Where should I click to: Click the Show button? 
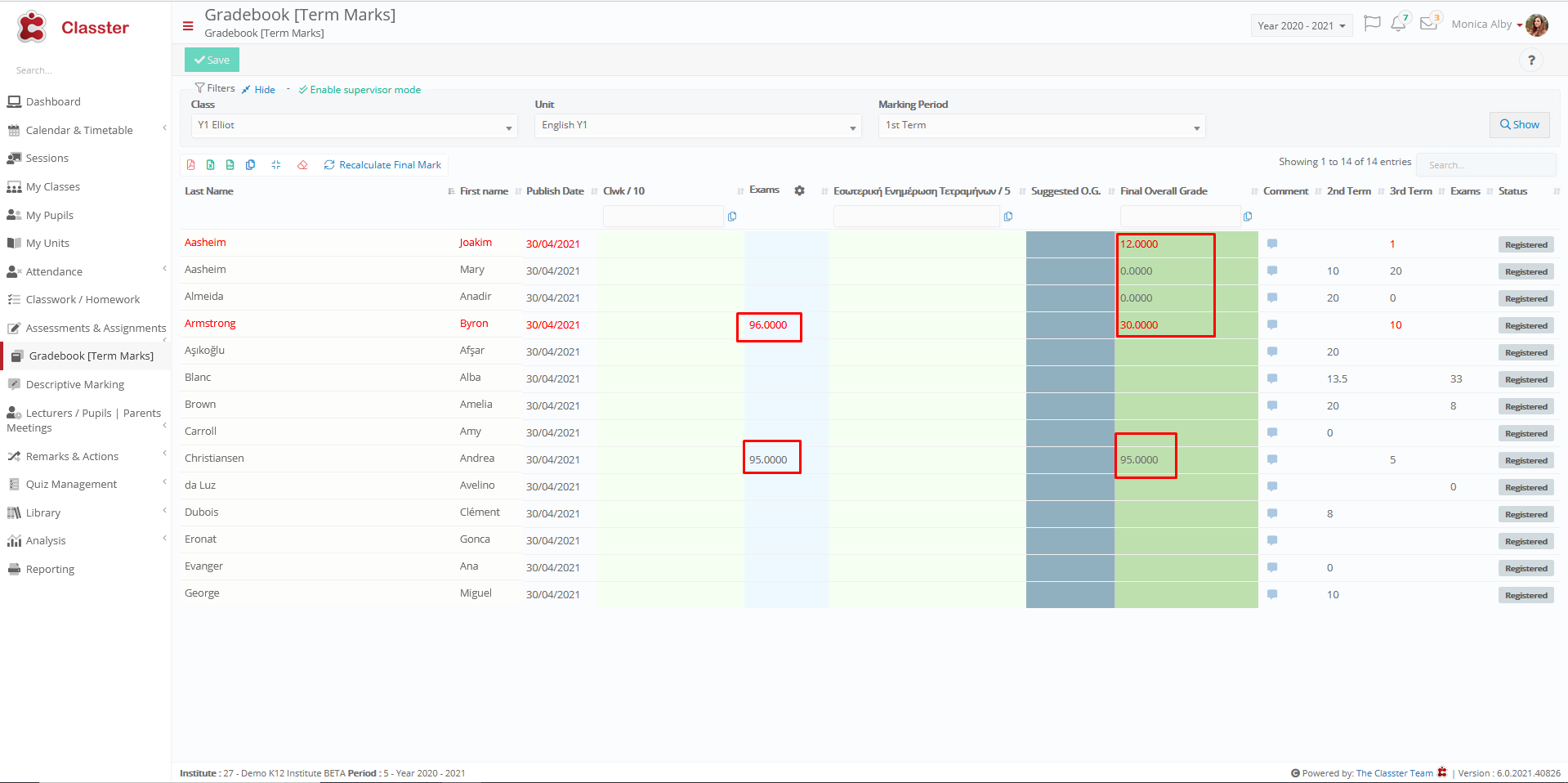click(x=1519, y=124)
